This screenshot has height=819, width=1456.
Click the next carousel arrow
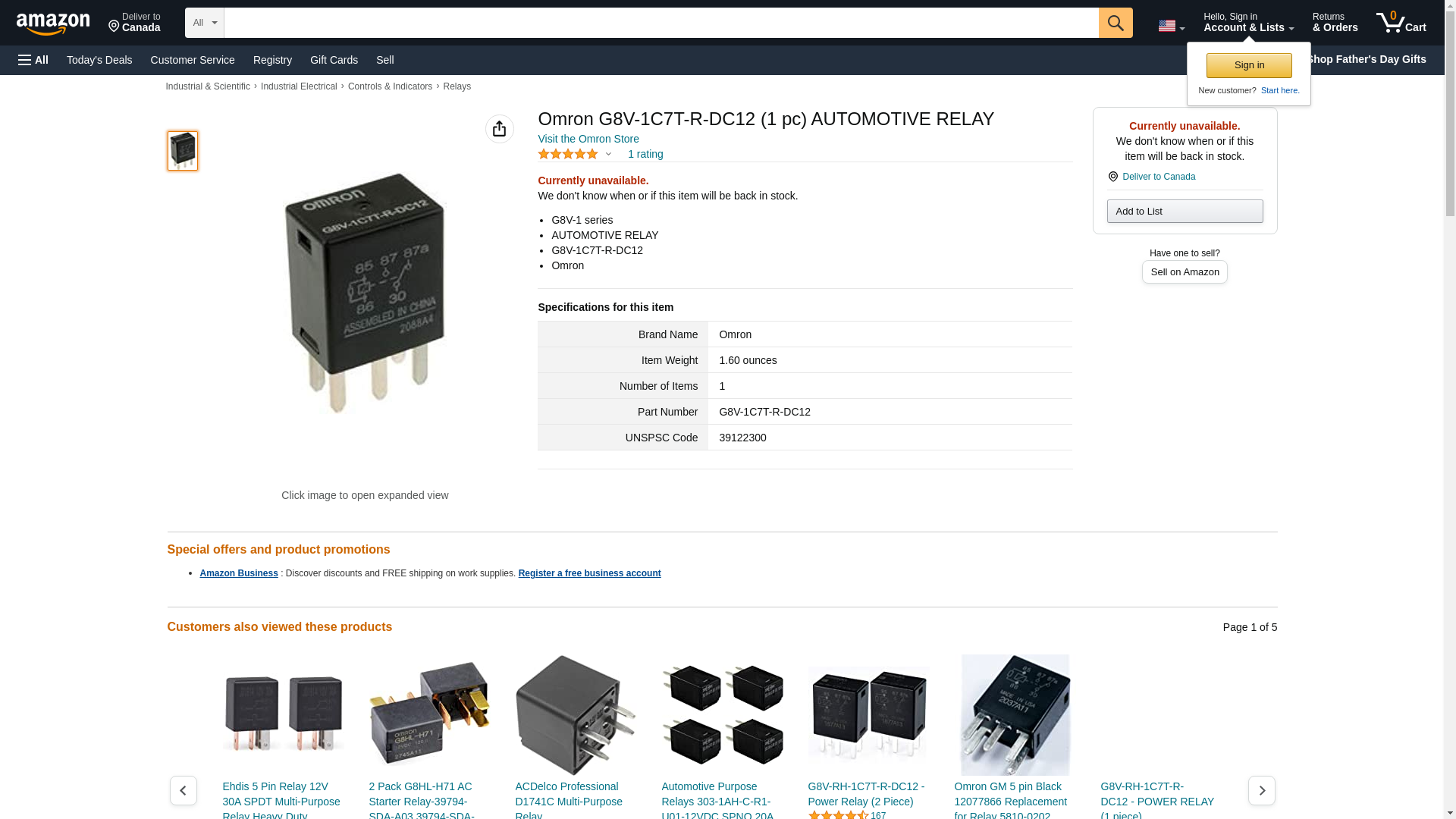pyautogui.click(x=1261, y=790)
